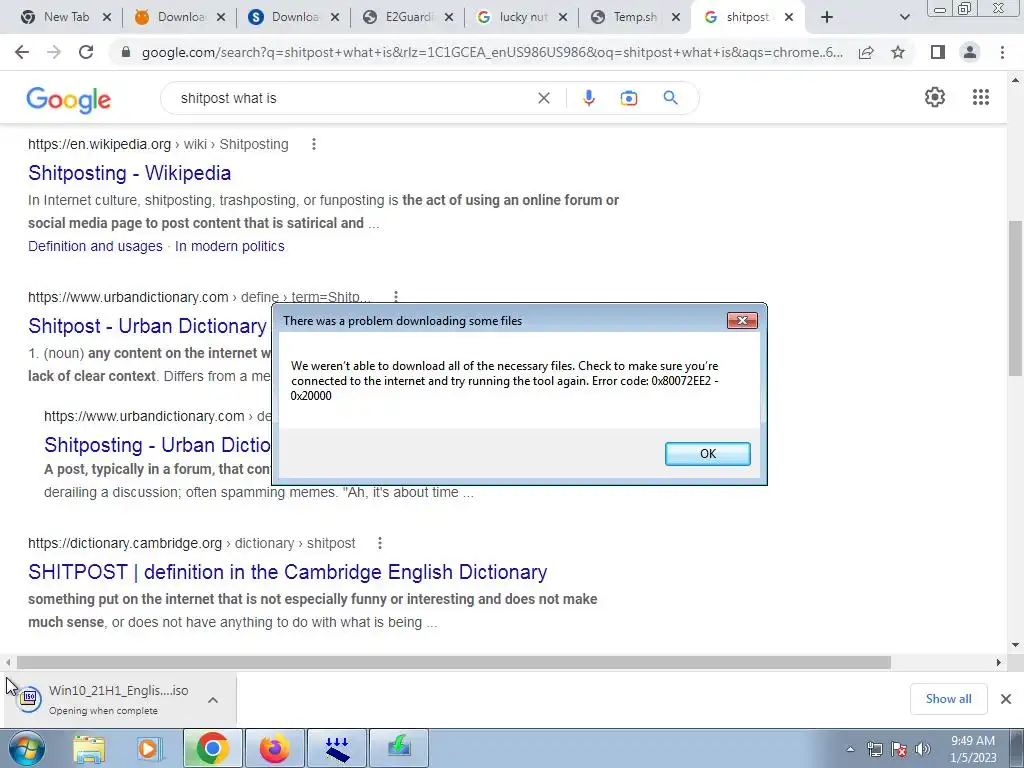Close the lucky nut tab
The height and width of the screenshot is (768, 1024).
pyautogui.click(x=563, y=17)
